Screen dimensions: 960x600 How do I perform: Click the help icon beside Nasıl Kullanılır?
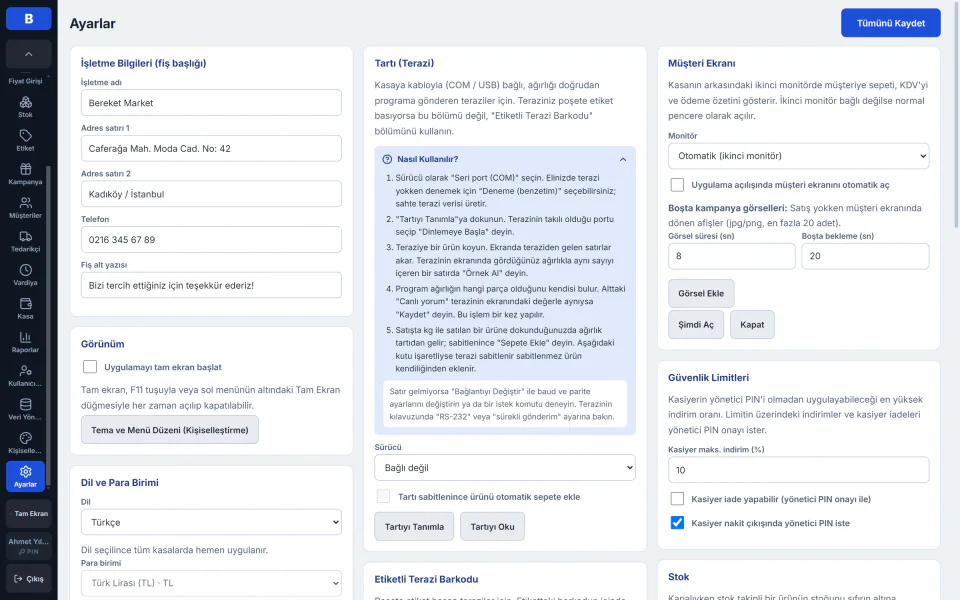(x=387, y=159)
